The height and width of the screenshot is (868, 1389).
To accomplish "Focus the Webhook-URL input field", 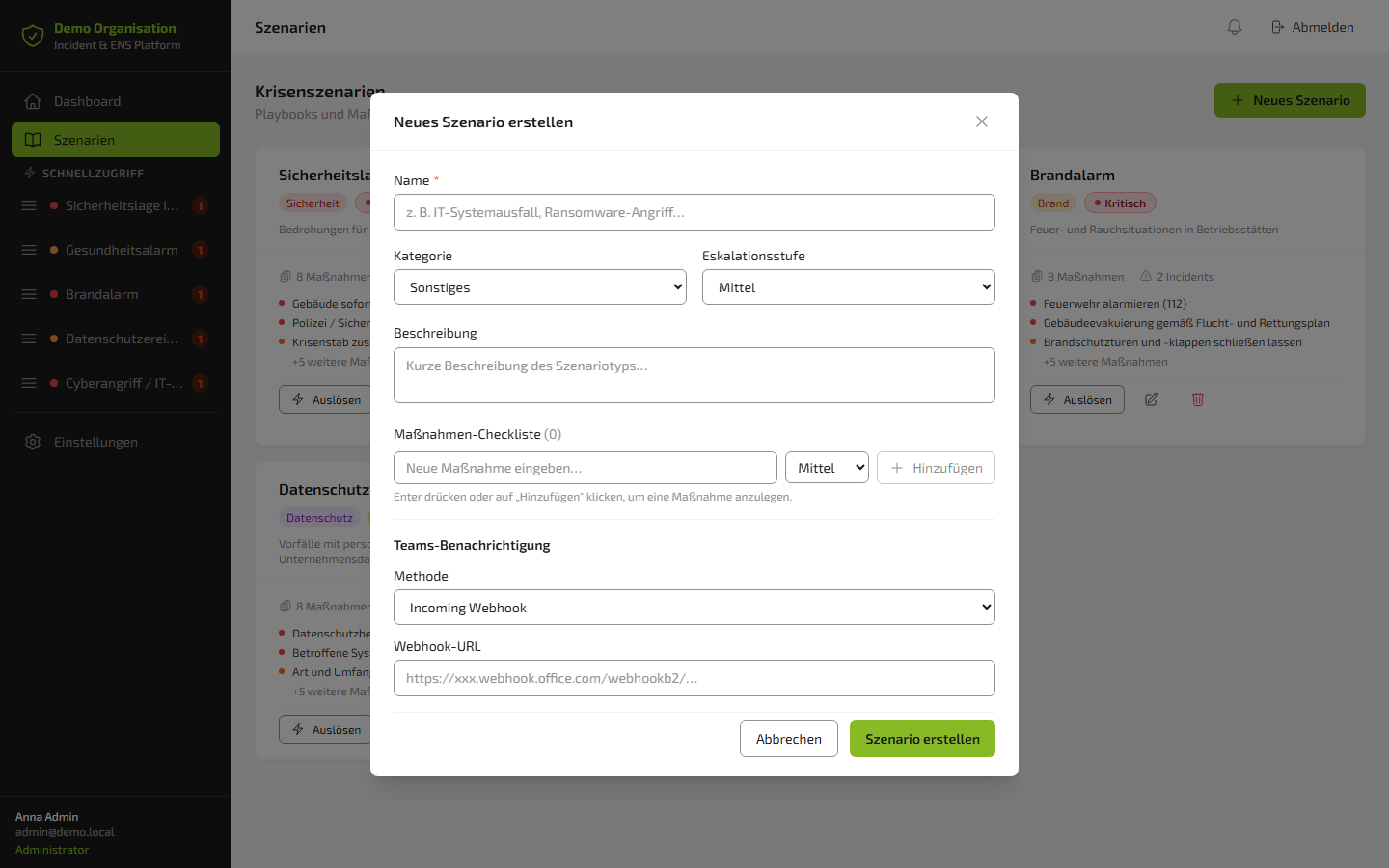I will point(694,678).
